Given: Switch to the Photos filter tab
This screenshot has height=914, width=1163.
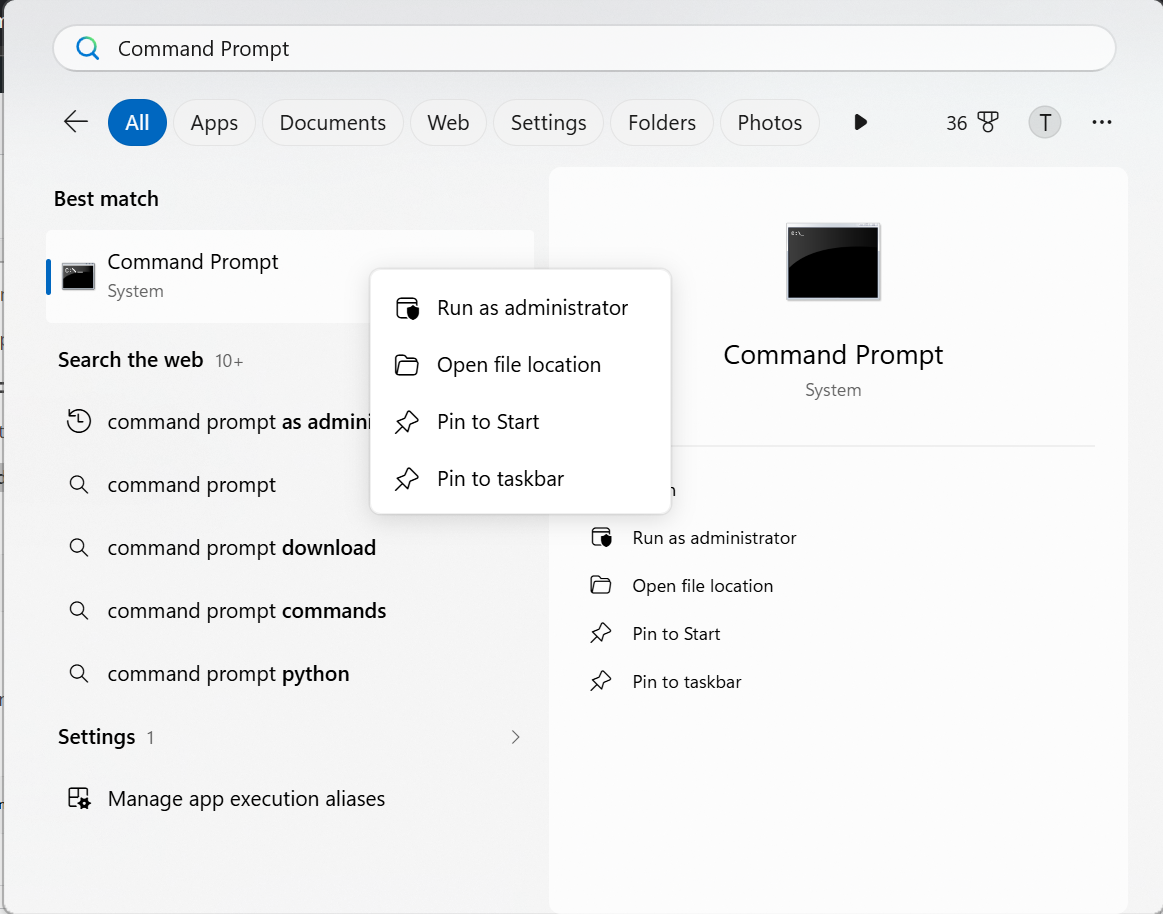Looking at the screenshot, I should click(769, 122).
